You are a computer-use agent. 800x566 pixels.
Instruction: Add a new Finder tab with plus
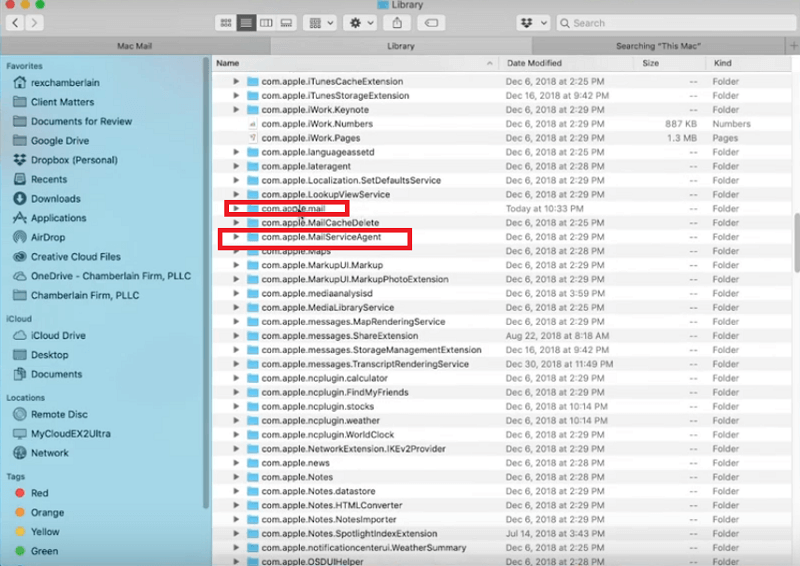[x=793, y=46]
